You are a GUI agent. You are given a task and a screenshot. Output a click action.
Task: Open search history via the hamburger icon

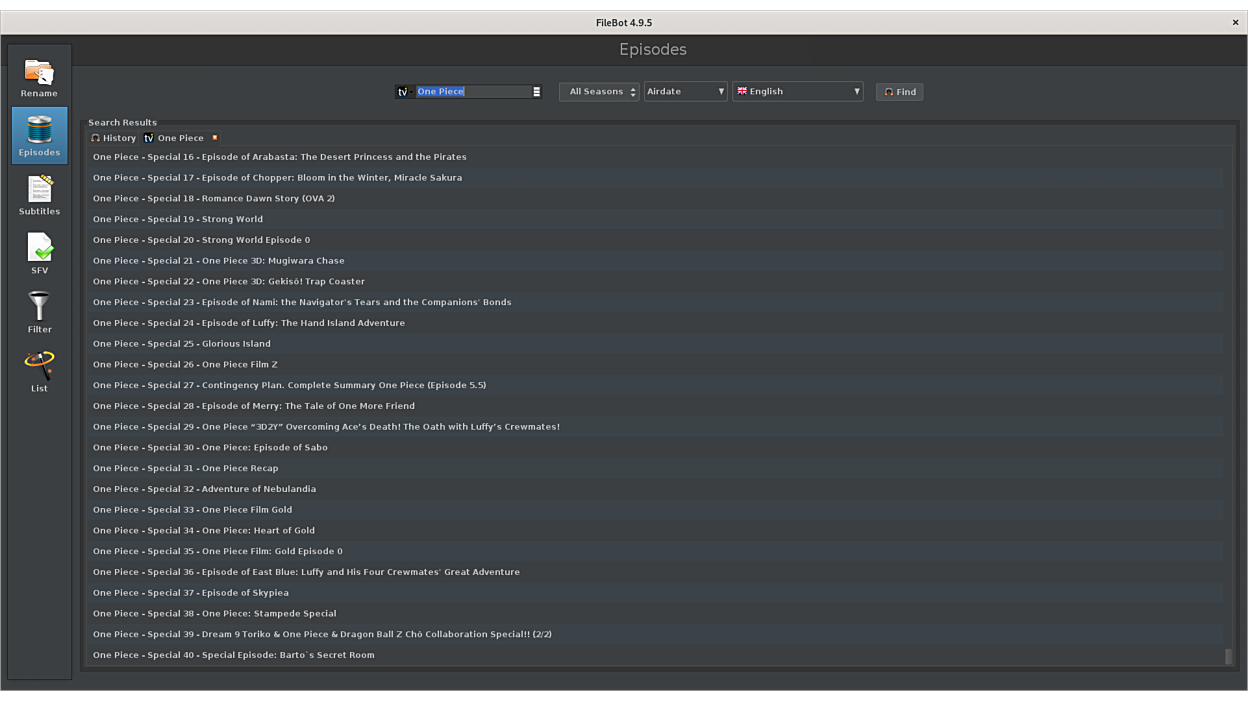pyautogui.click(x=537, y=91)
